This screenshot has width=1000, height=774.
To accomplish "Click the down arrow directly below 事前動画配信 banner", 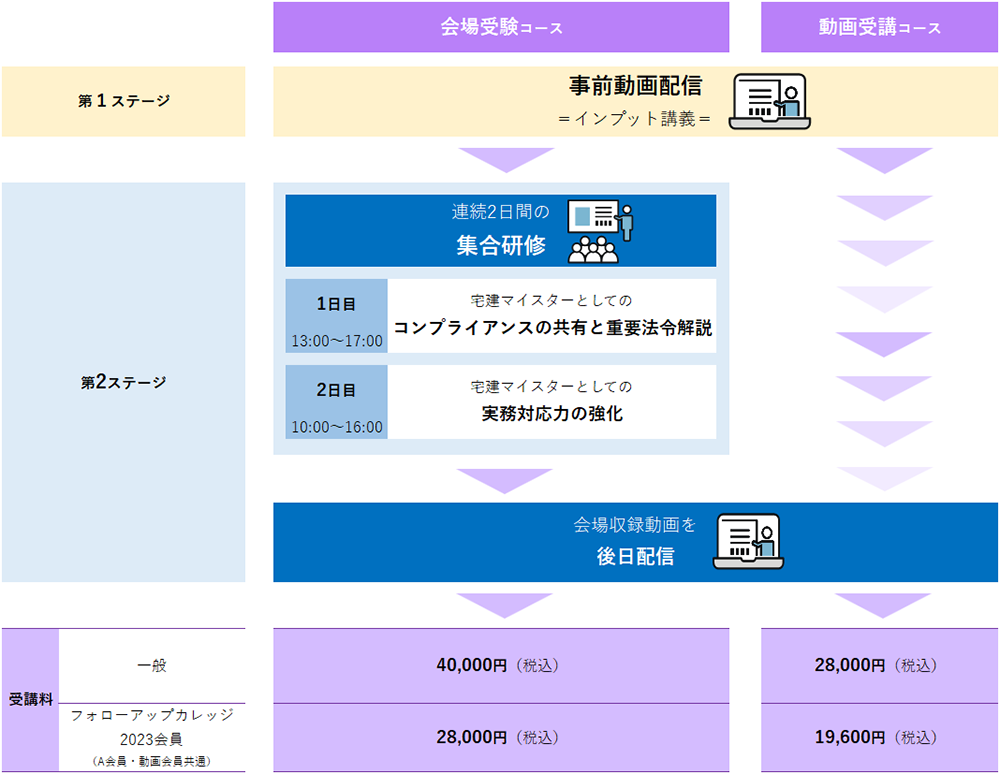I will tap(505, 160).
